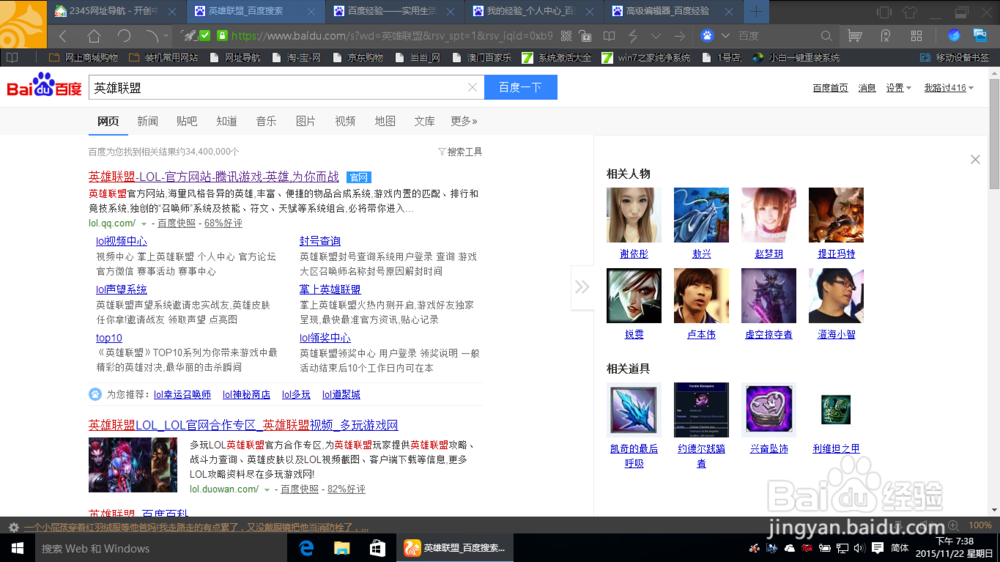Select the 视频 search category
This screenshot has width=1000, height=562.
(x=345, y=121)
